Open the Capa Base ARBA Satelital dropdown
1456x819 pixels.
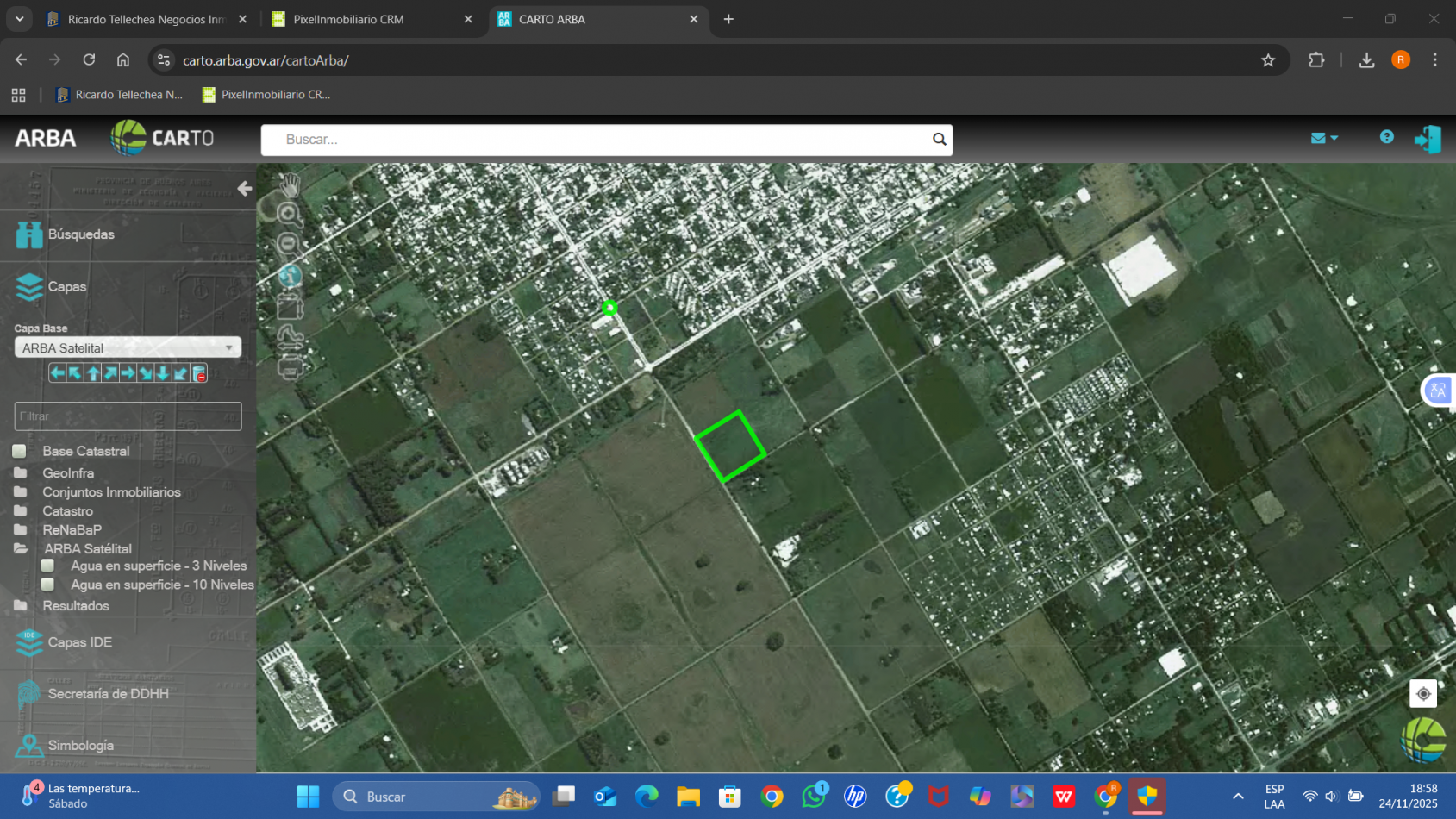coord(128,347)
